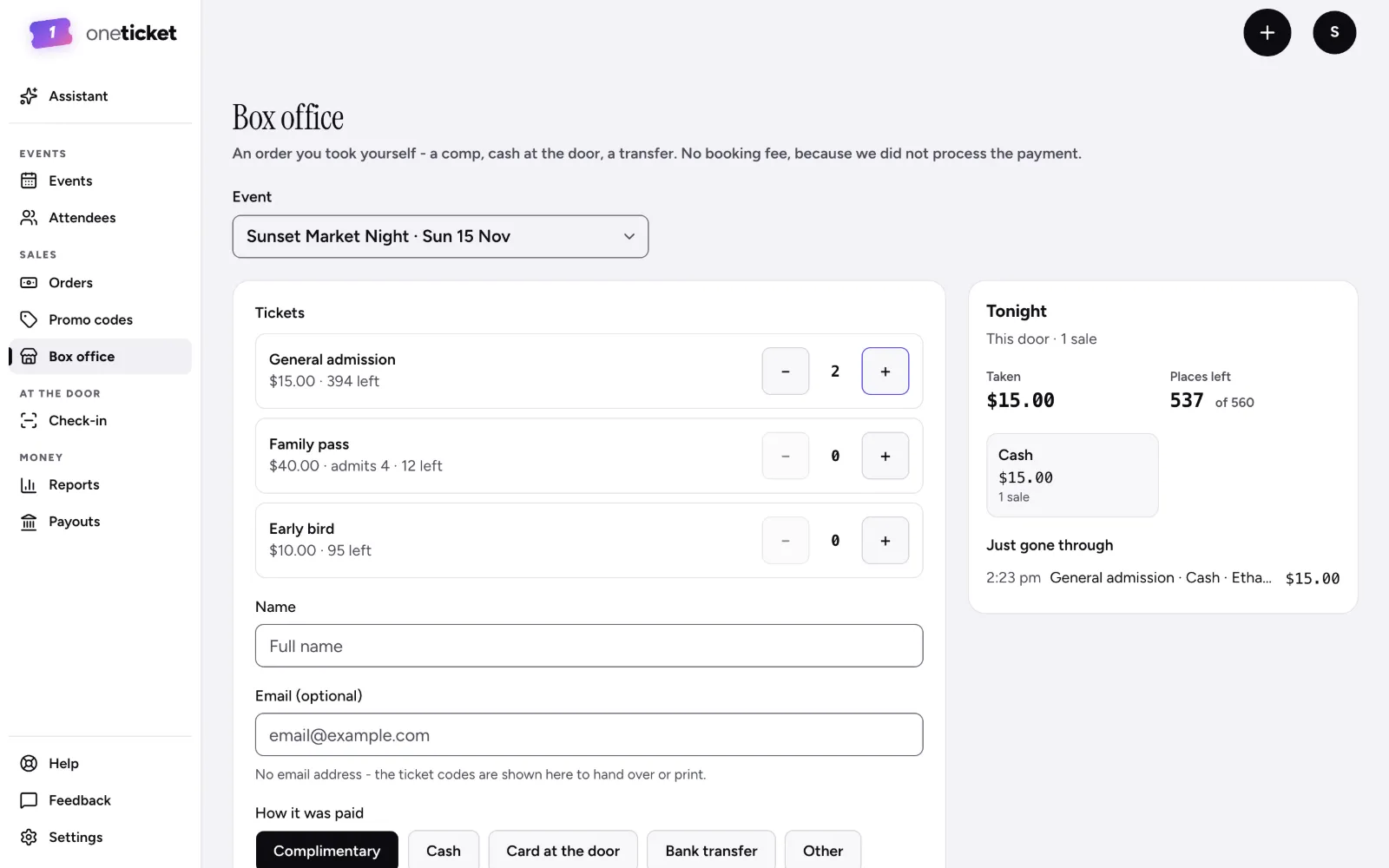Open the Feedback link

click(100, 800)
